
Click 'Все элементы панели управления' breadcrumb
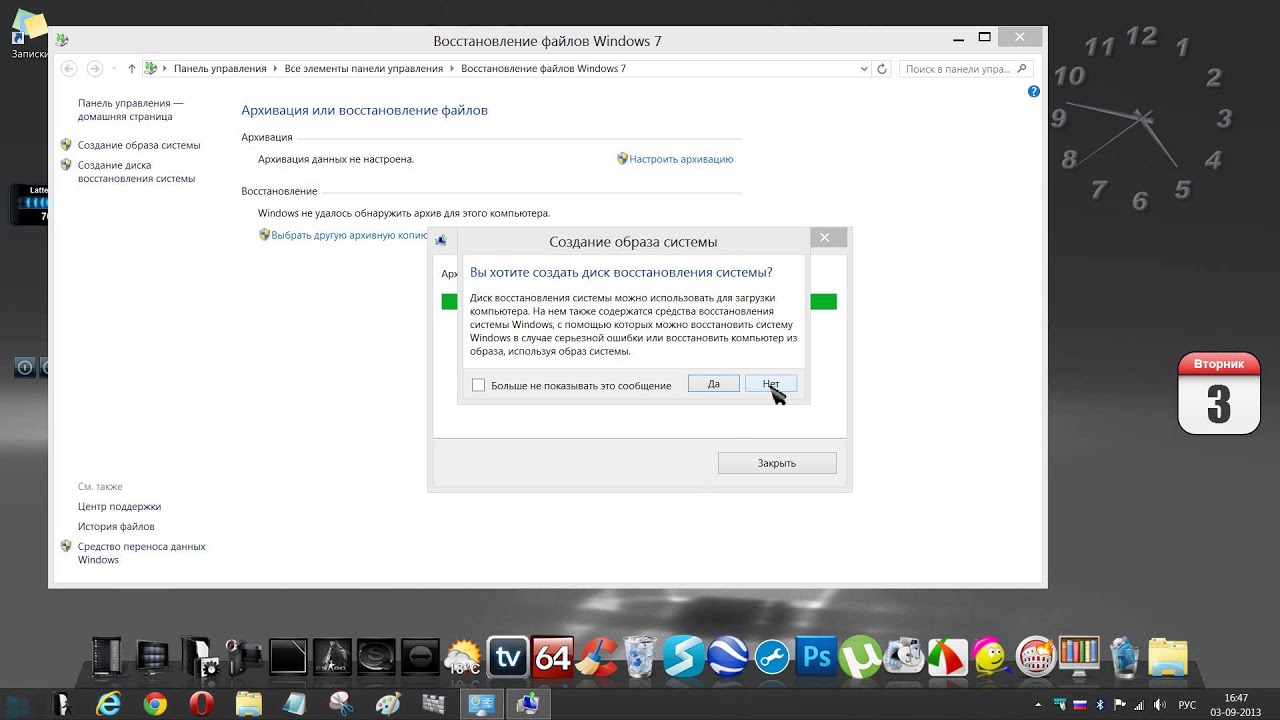(364, 69)
